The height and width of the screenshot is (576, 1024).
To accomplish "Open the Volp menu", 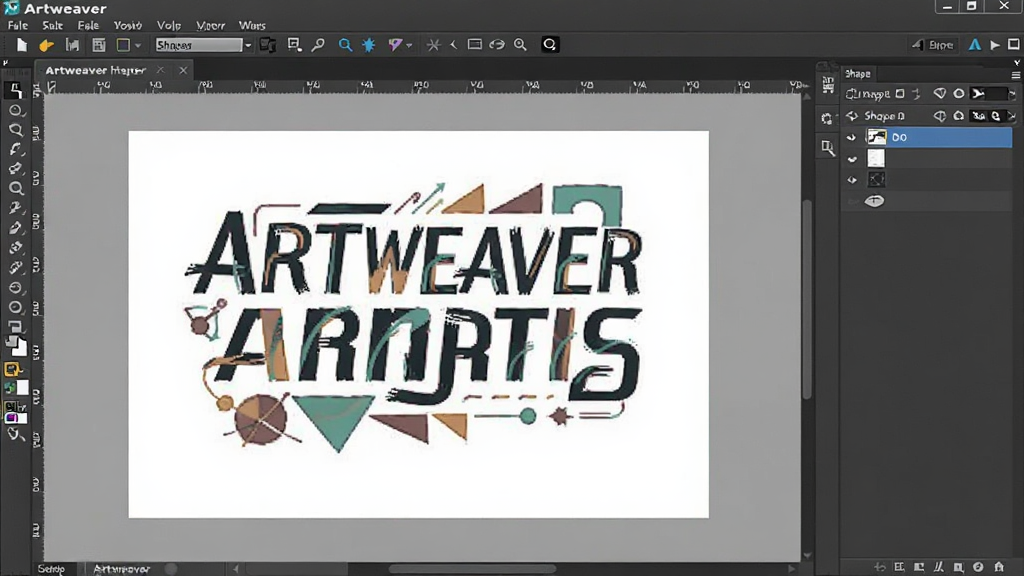I will [168, 25].
